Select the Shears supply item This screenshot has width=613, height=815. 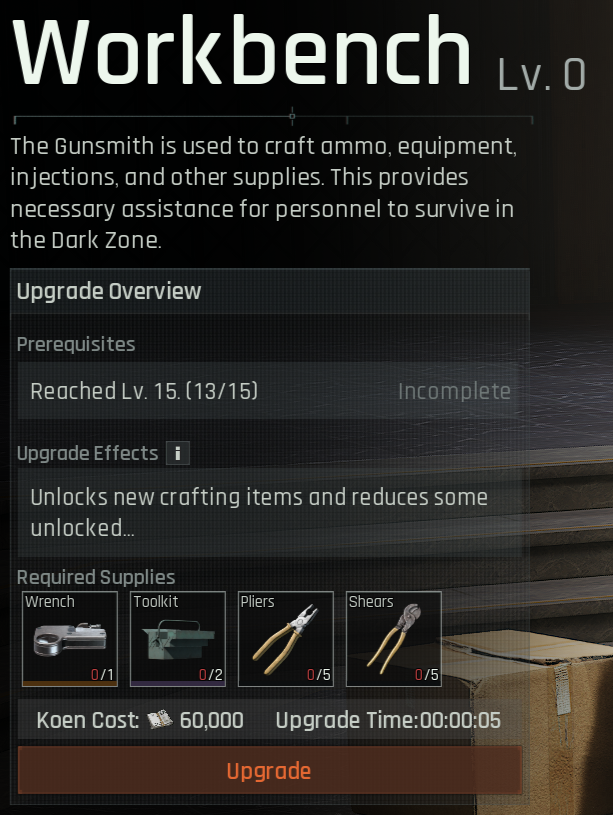pos(394,639)
